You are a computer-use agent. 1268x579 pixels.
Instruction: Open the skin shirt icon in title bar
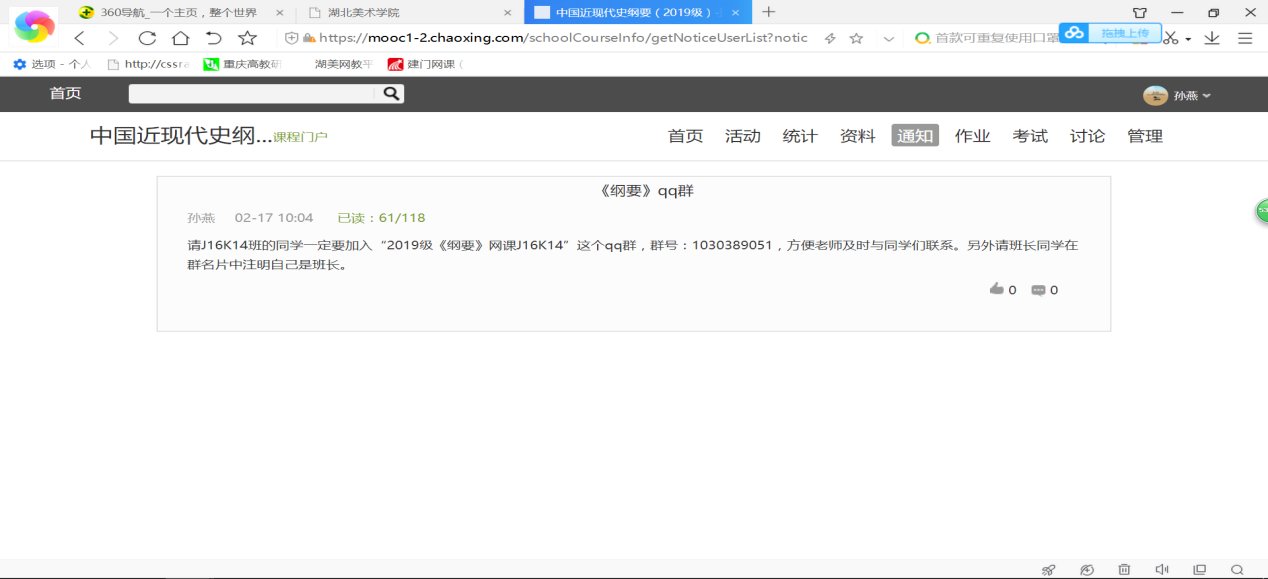(1139, 12)
